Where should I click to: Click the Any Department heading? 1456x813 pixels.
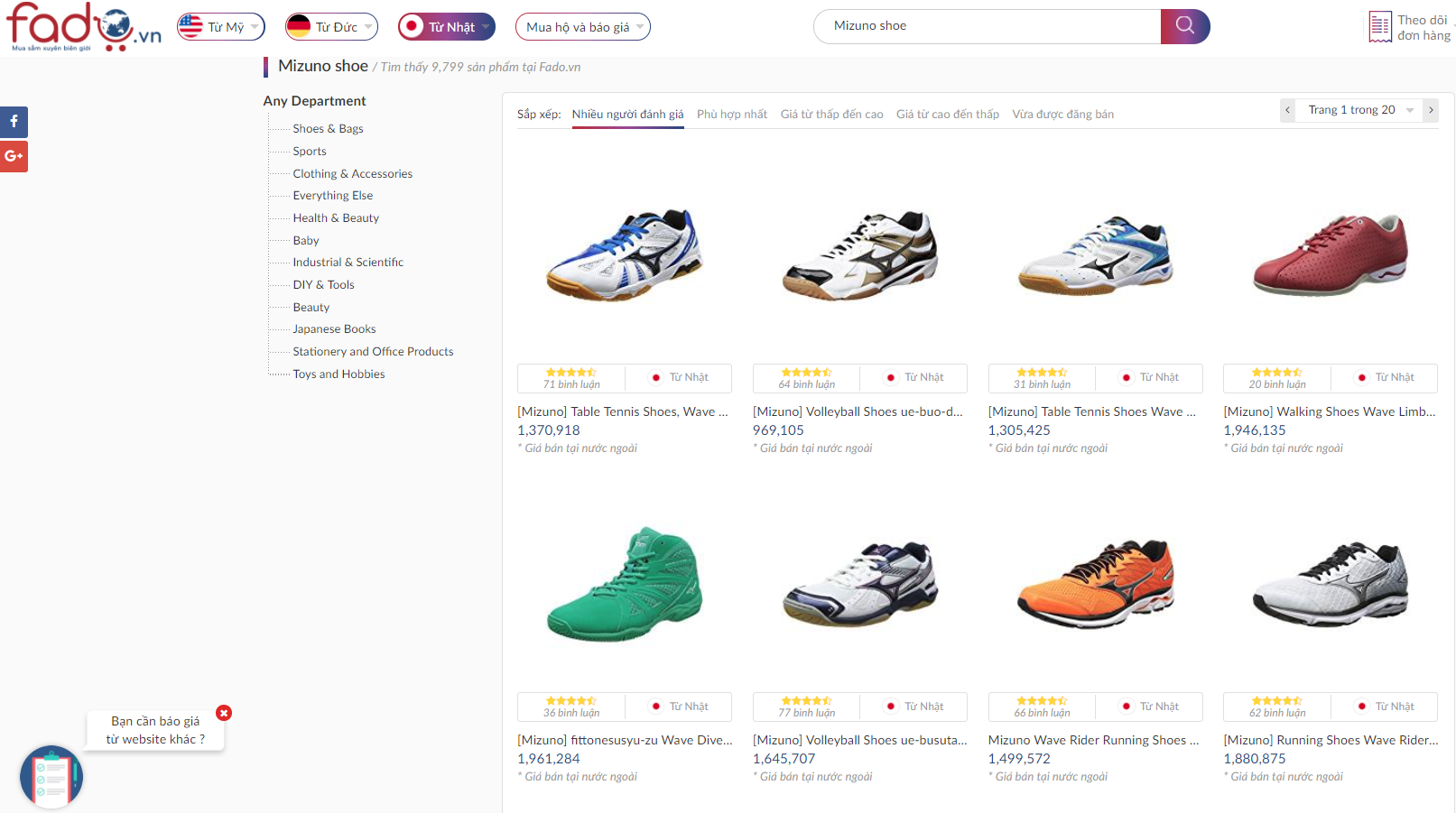315,101
